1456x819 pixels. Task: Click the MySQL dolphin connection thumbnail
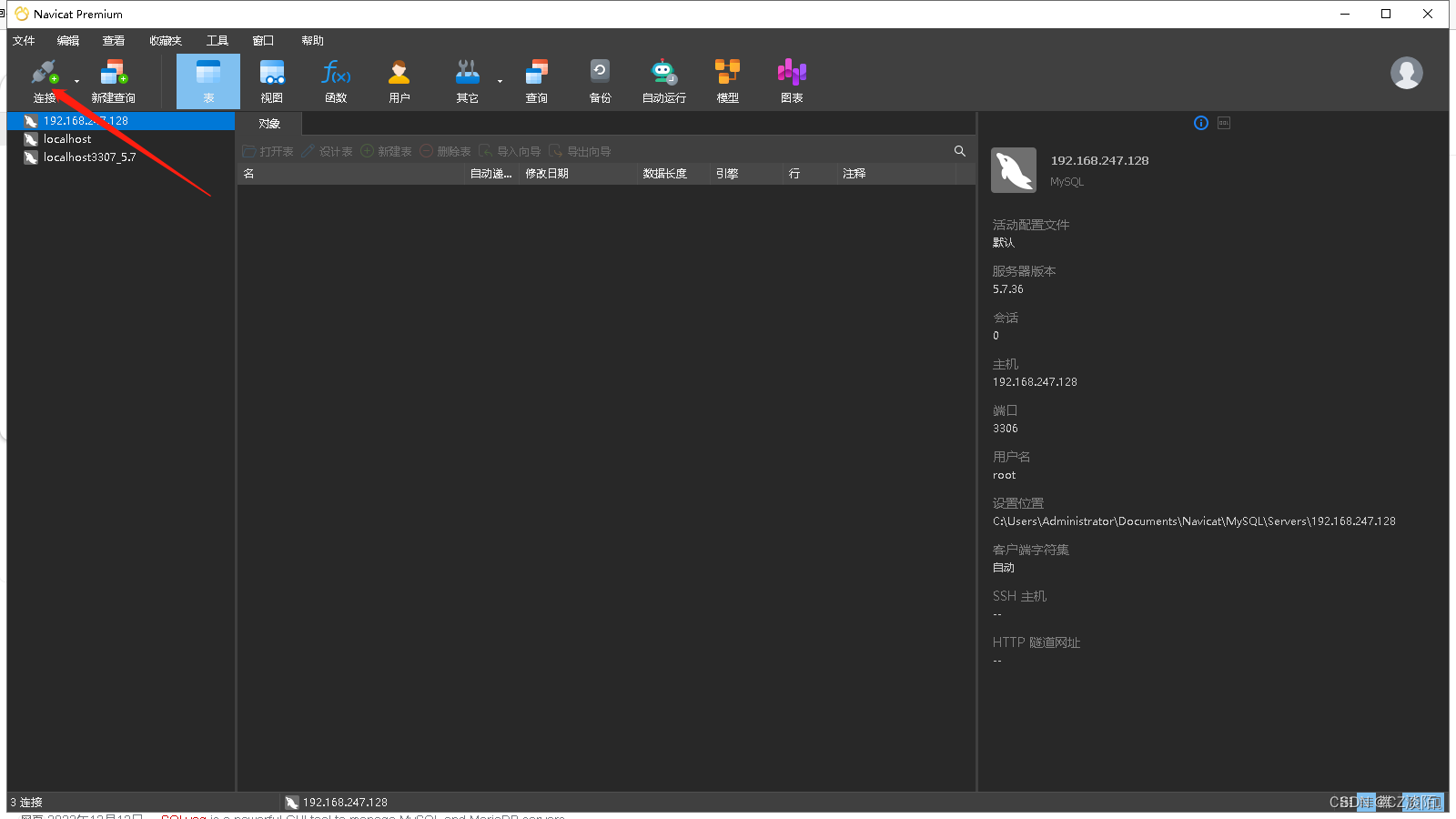tap(1014, 170)
